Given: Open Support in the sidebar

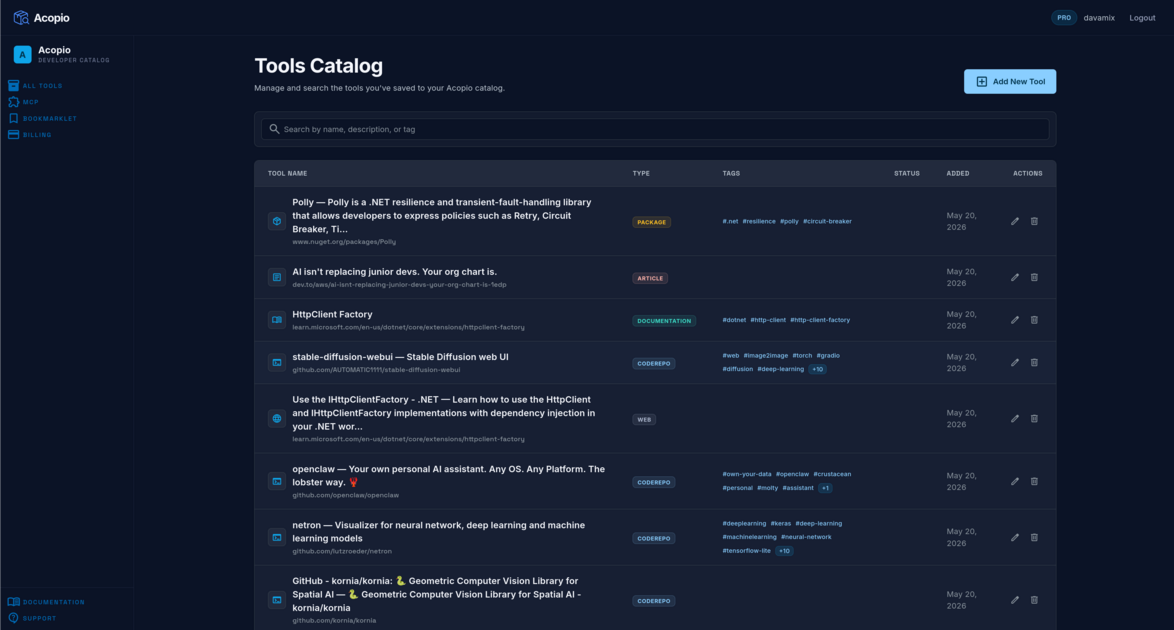Looking at the screenshot, I should (32, 618).
